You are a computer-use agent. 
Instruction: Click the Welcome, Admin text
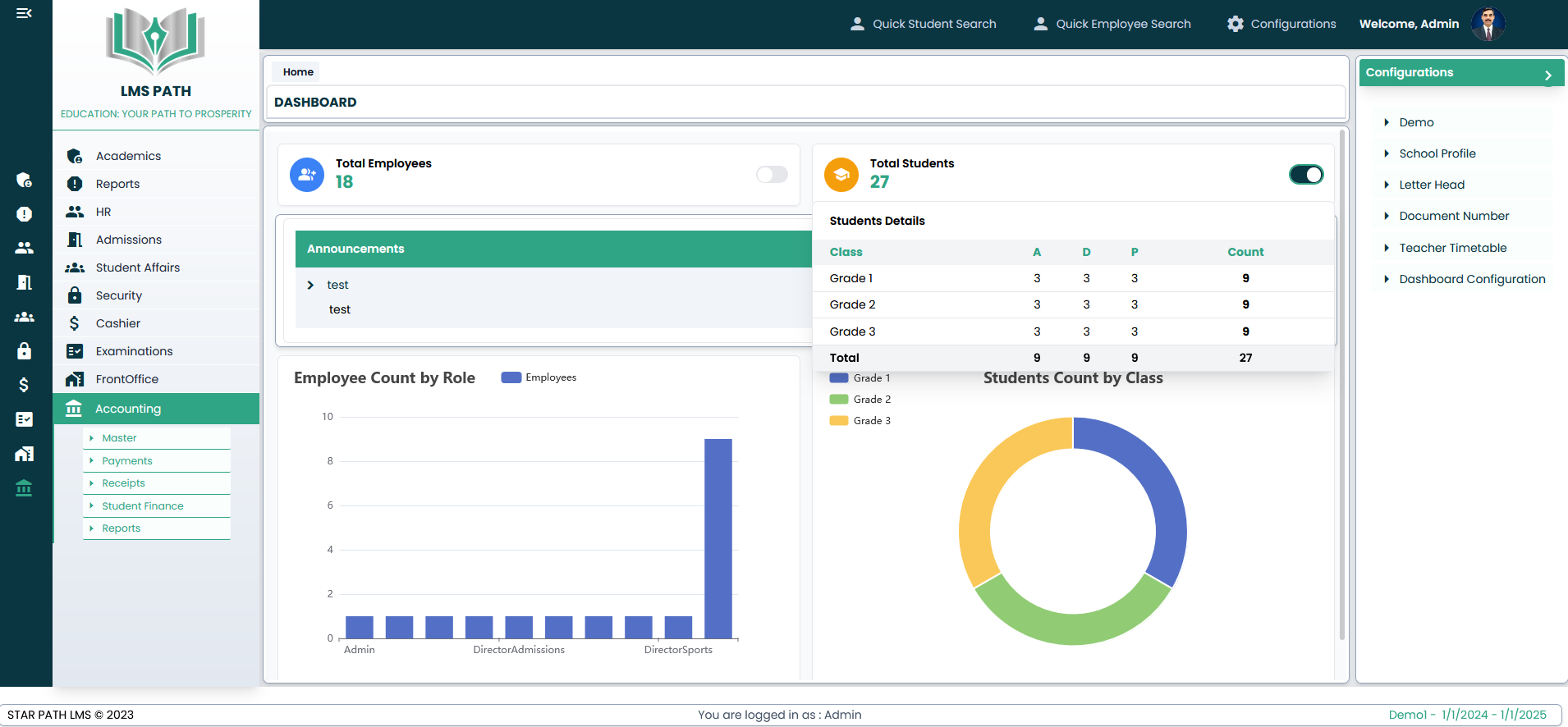(x=1409, y=24)
